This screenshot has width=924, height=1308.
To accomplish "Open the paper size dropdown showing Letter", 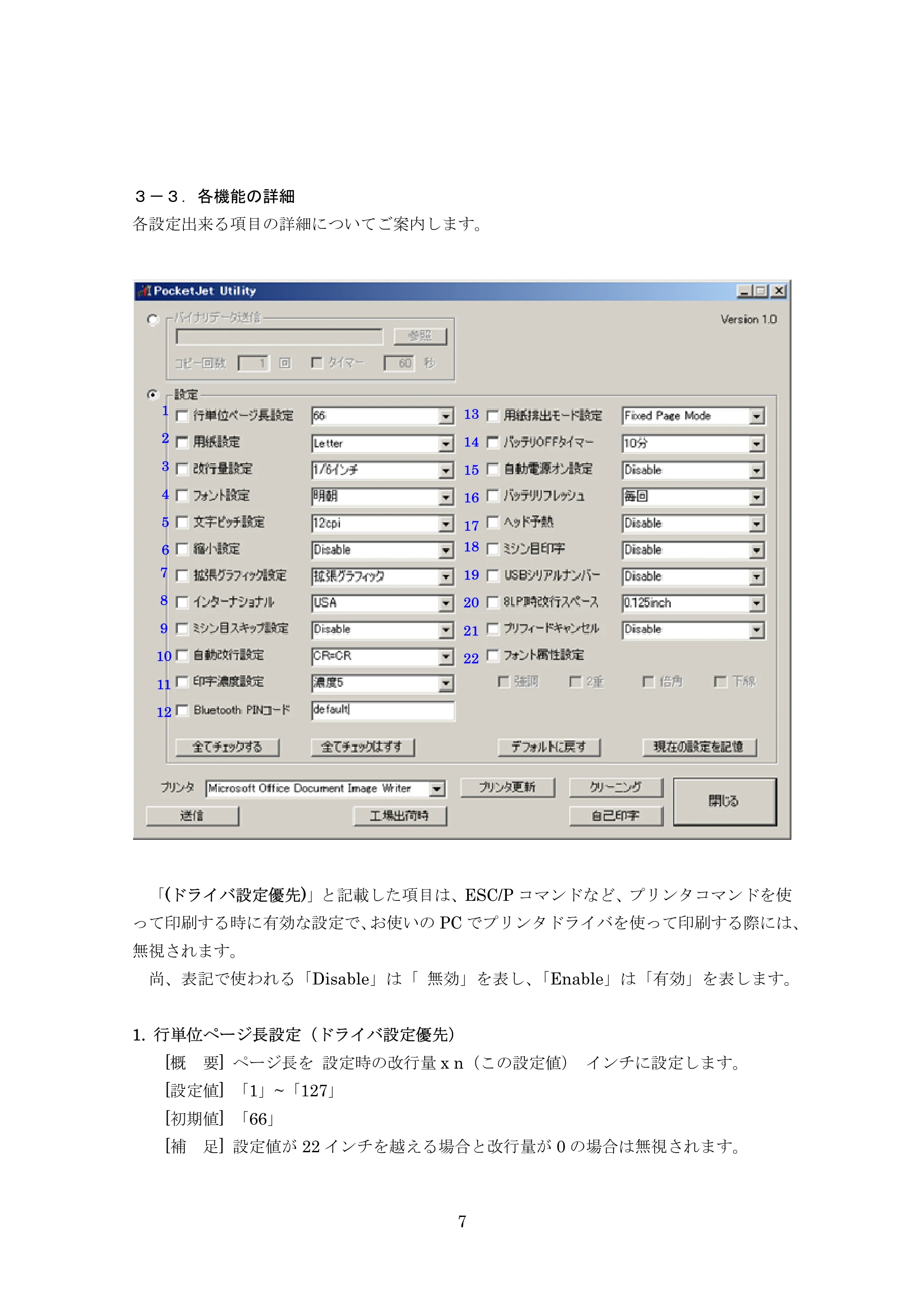I will pos(383,443).
